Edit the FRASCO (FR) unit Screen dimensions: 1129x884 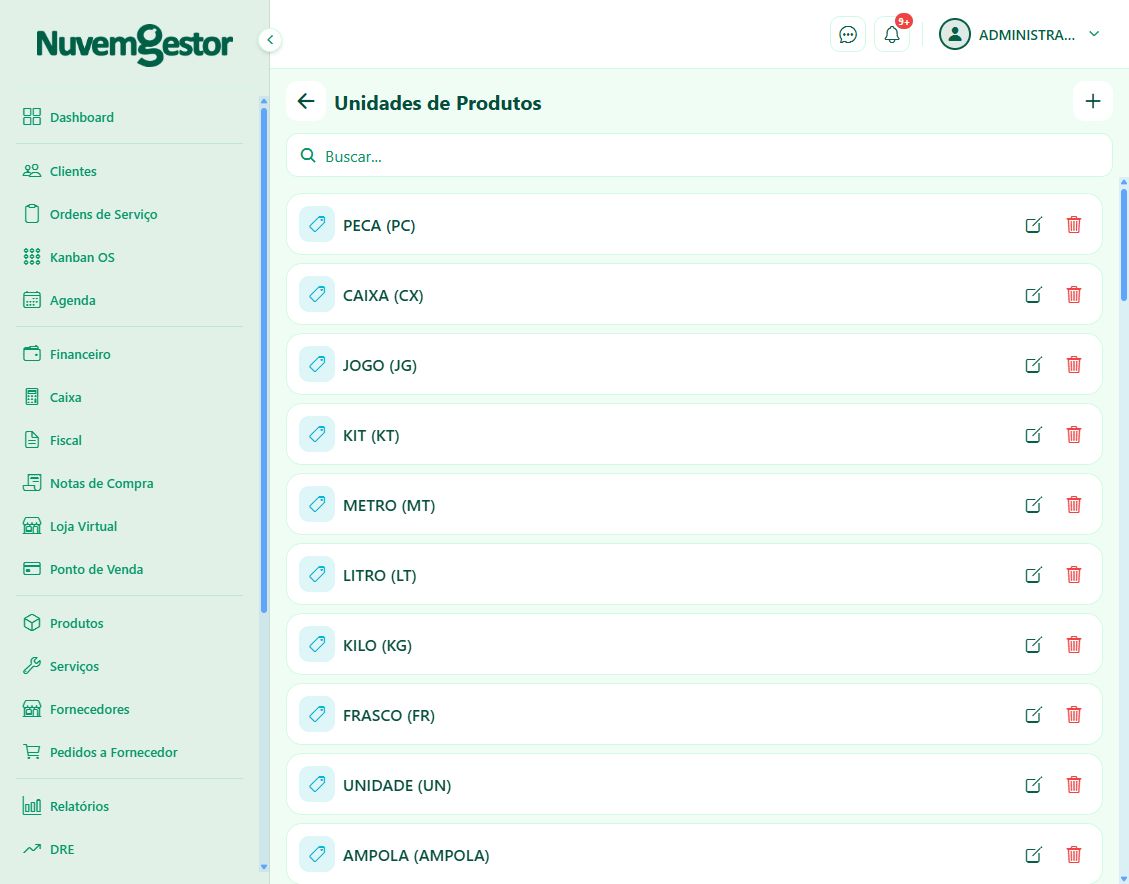(1033, 714)
